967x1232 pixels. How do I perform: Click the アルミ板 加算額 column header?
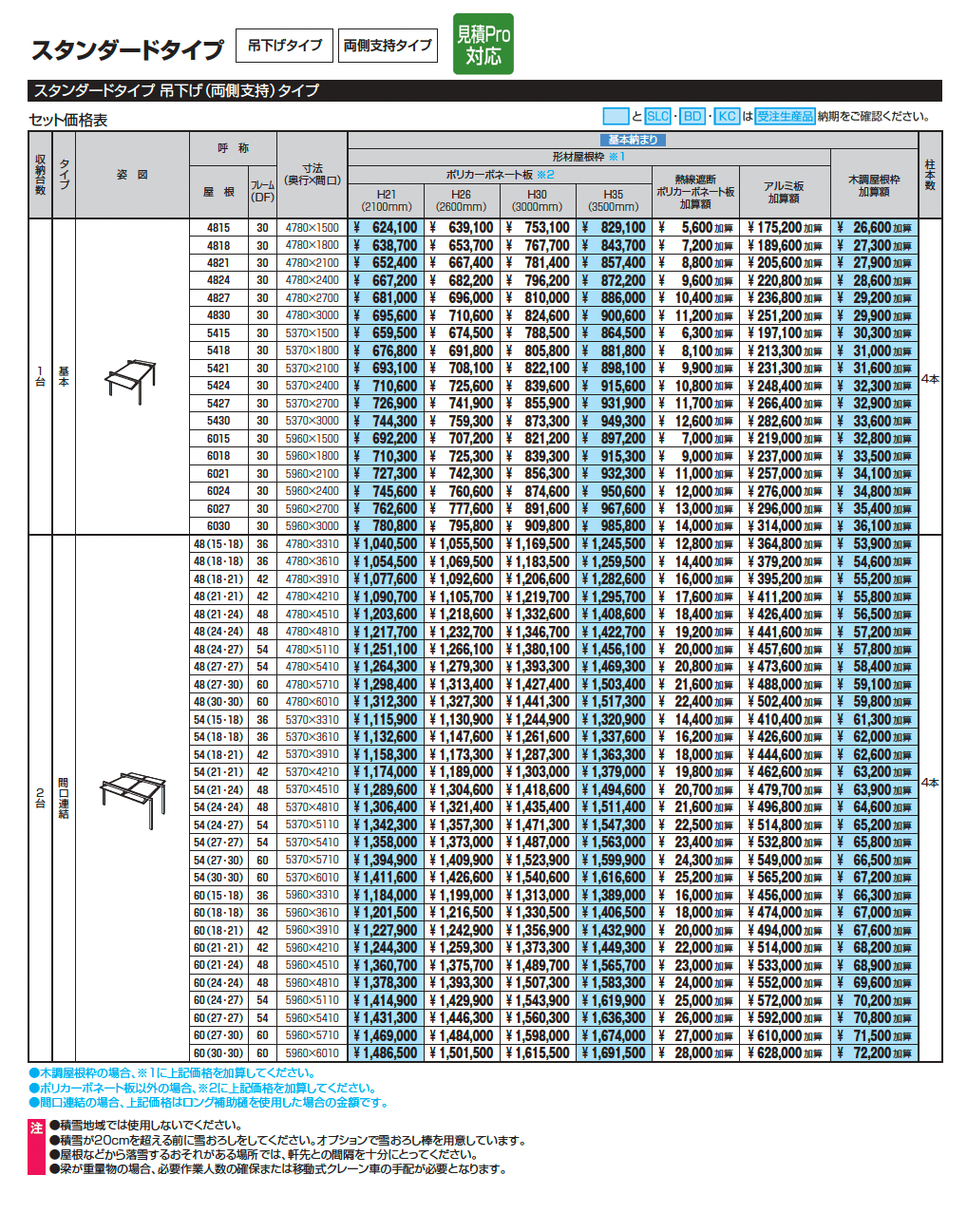[x=784, y=192]
